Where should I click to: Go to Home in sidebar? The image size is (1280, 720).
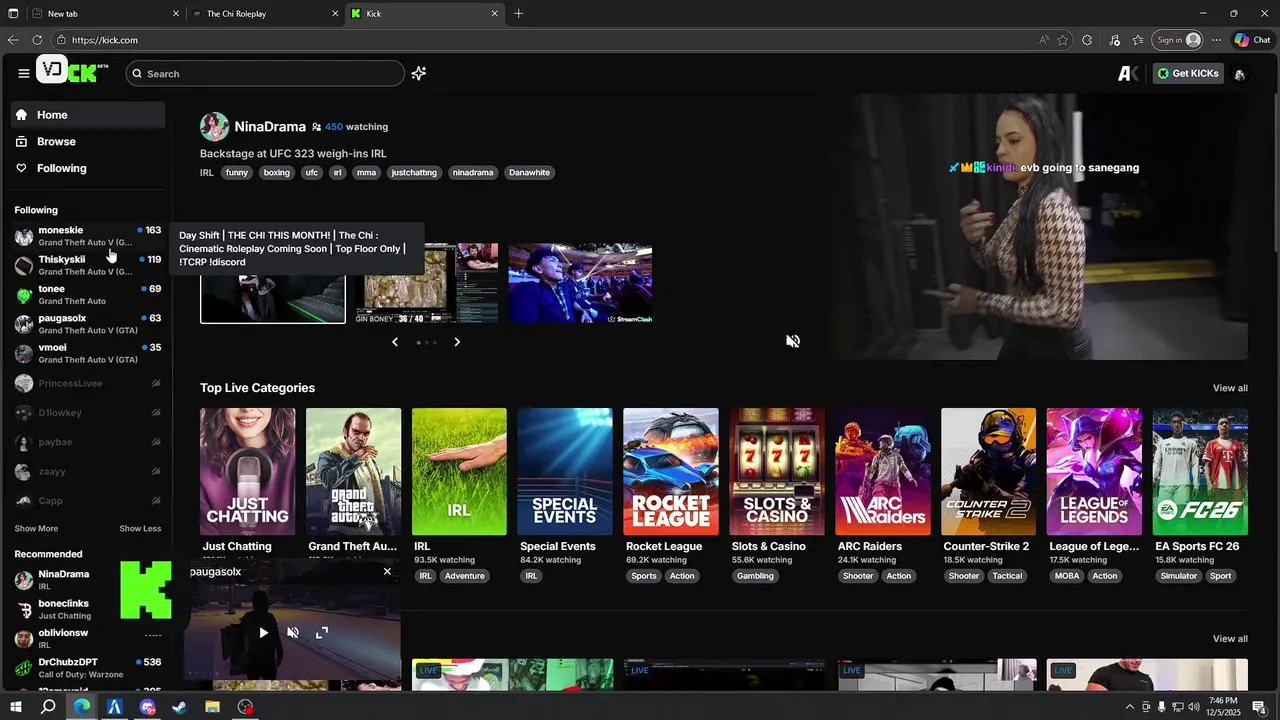(88, 115)
